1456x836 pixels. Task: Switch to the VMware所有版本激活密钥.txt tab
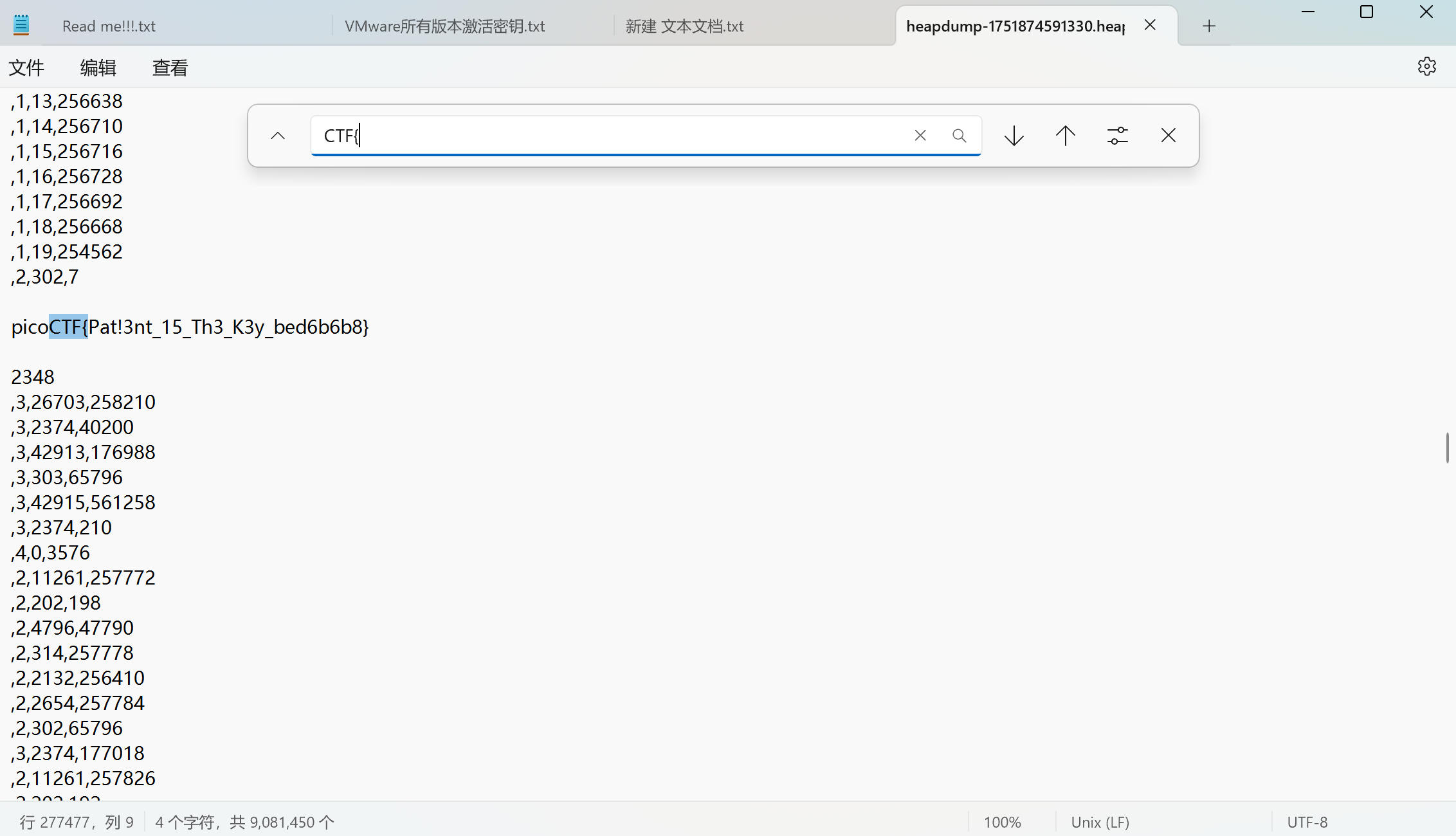(x=444, y=26)
